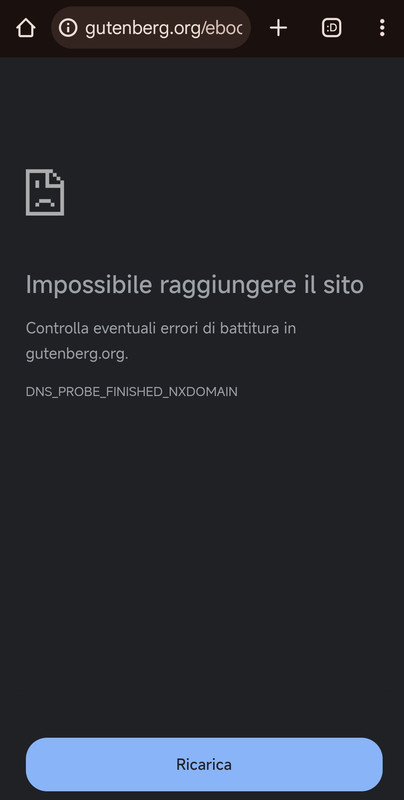The height and width of the screenshot is (800, 404).
Task: Add a new browser tab
Action: point(278,28)
